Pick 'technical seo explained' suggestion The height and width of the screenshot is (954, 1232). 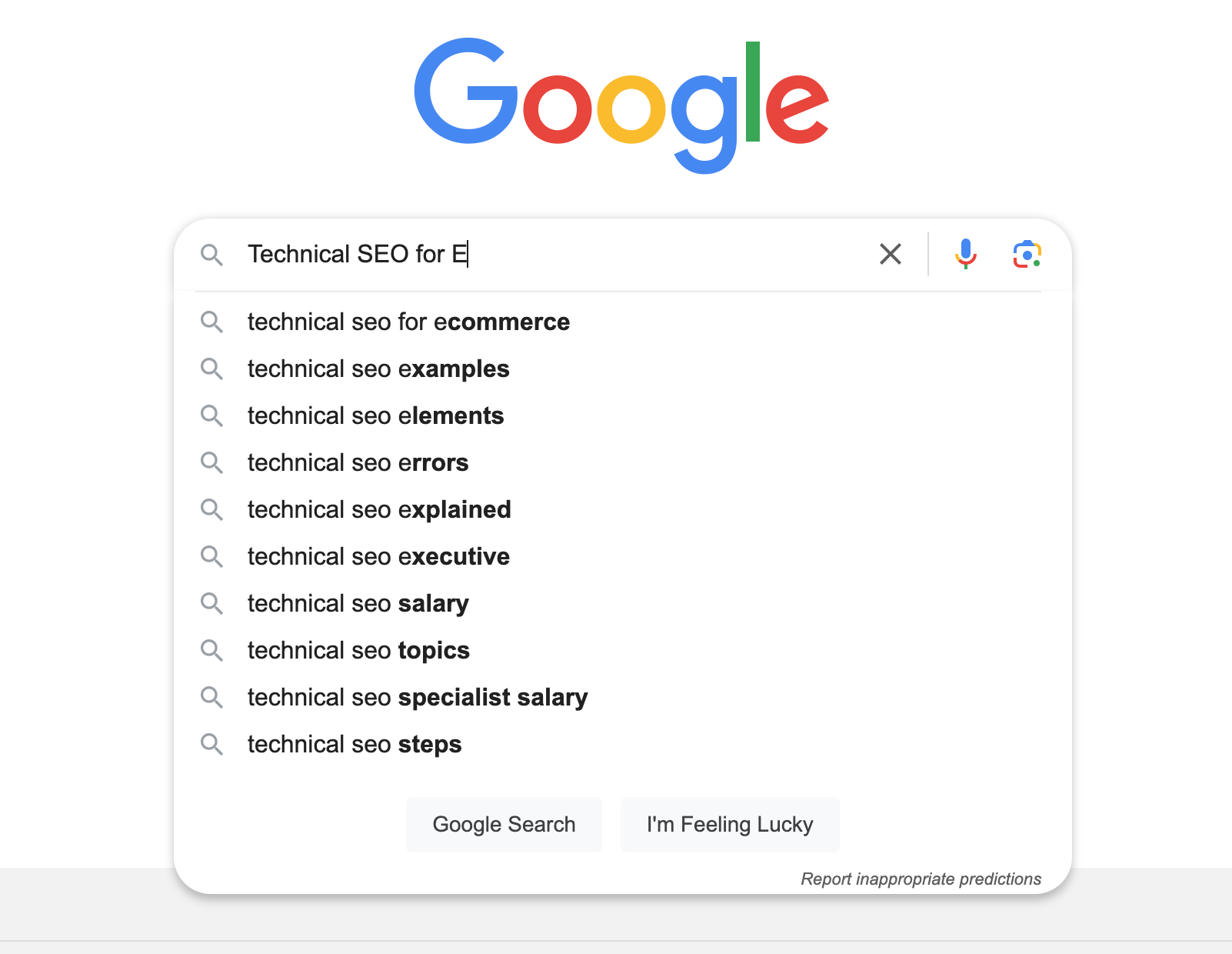[379, 509]
